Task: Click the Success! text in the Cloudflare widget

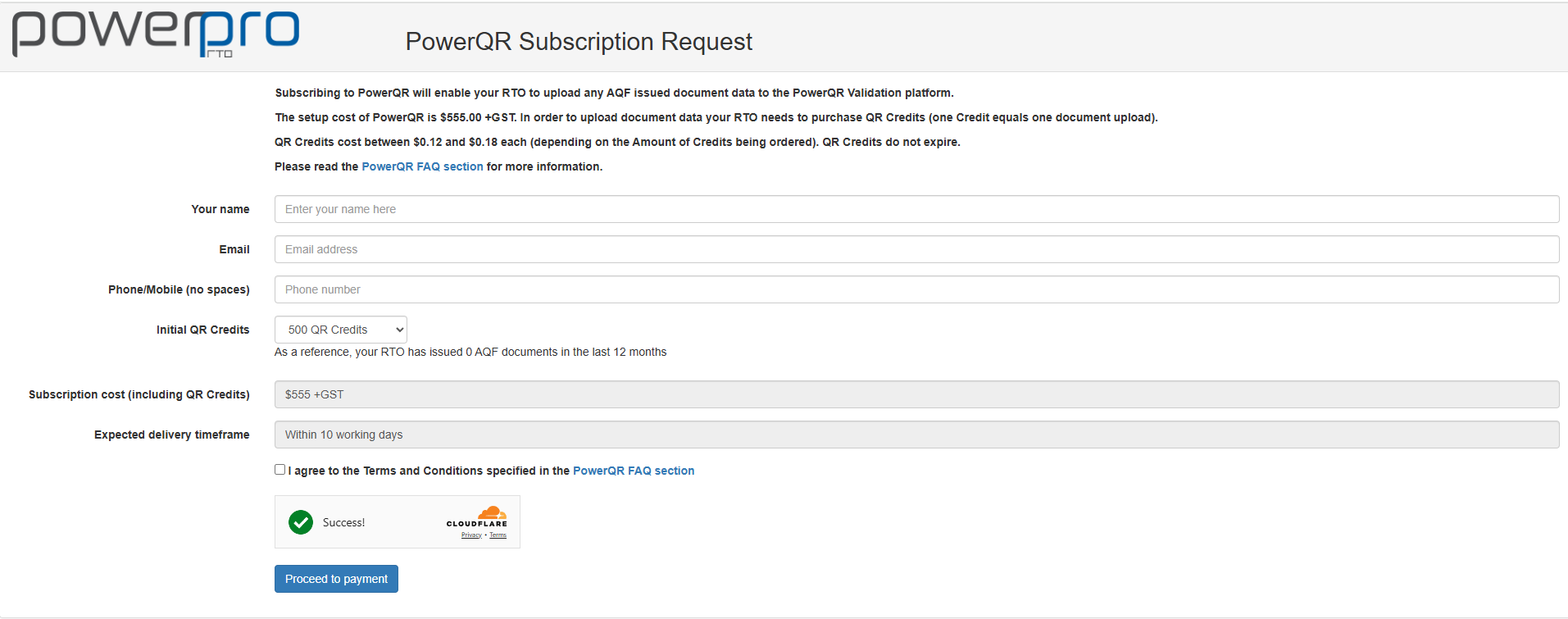Action: pyautogui.click(x=343, y=522)
